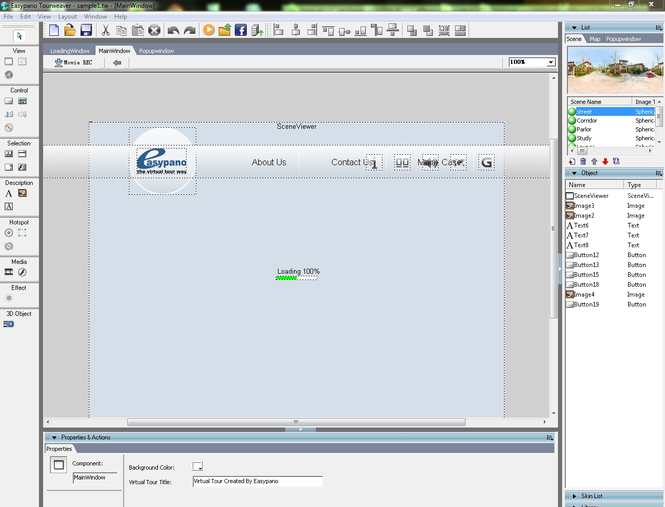Click the Copy toolbar icon

[x=122, y=31]
